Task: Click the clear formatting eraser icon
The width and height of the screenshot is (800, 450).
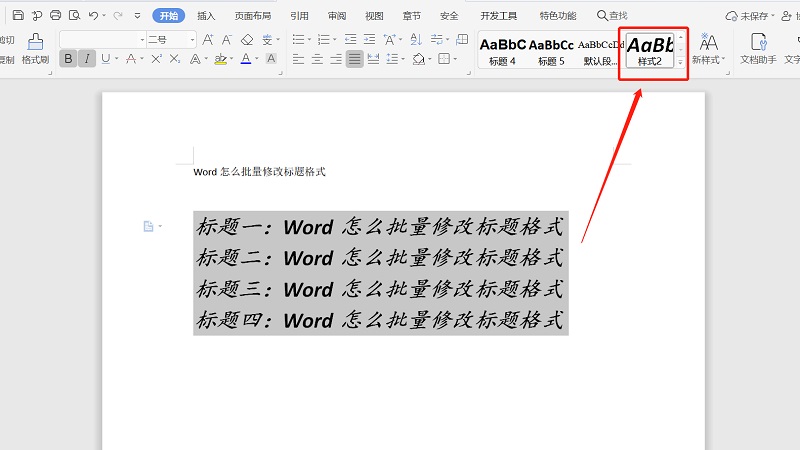Action: (247, 39)
